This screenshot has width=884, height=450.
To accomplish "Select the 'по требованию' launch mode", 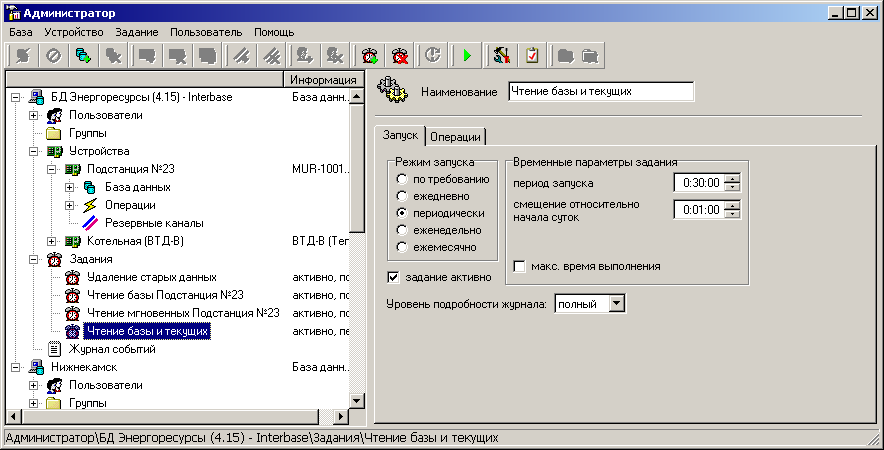I will click(401, 179).
